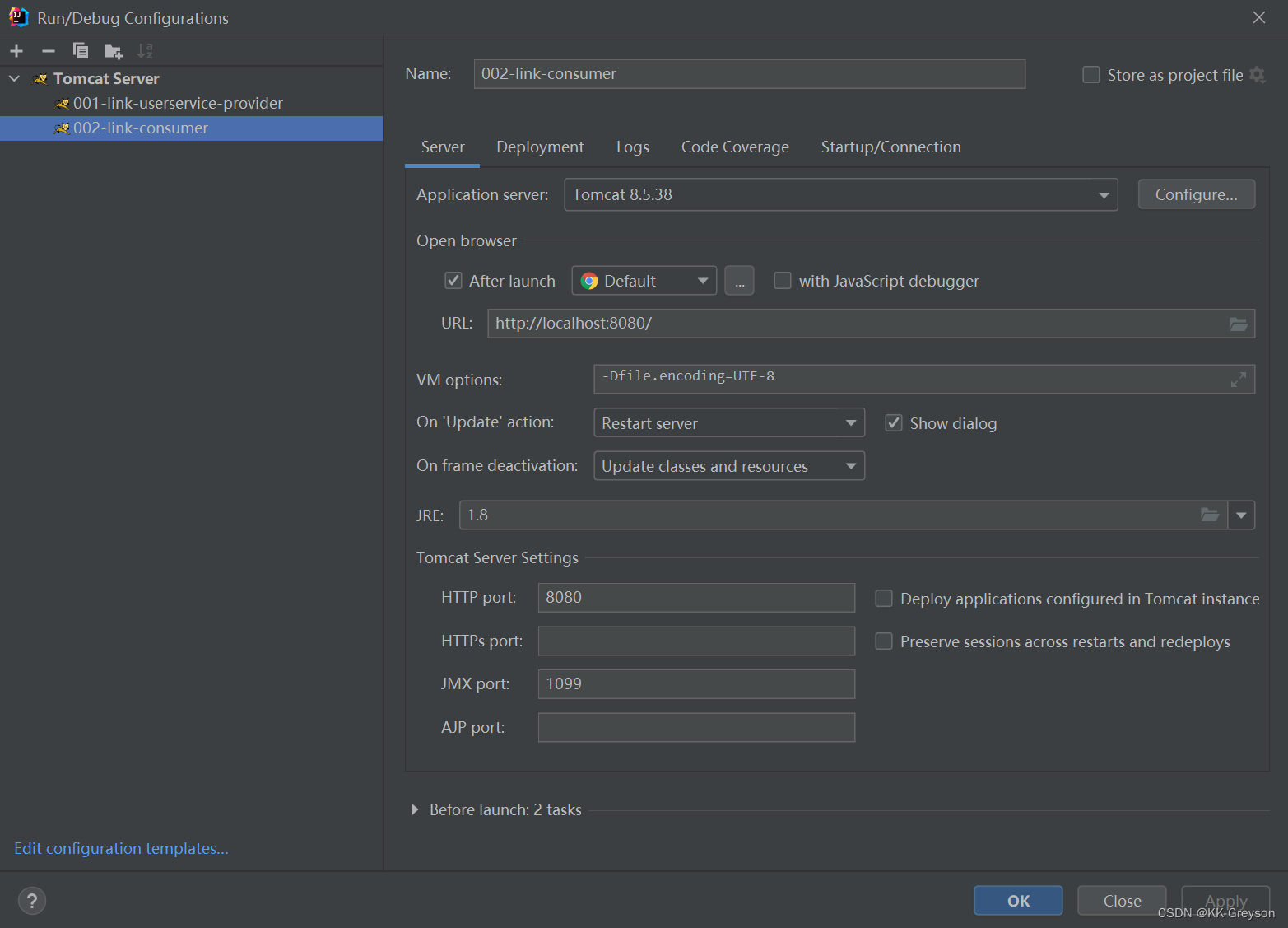Click the Chrome browser icon in the Default dropdown

pos(589,281)
